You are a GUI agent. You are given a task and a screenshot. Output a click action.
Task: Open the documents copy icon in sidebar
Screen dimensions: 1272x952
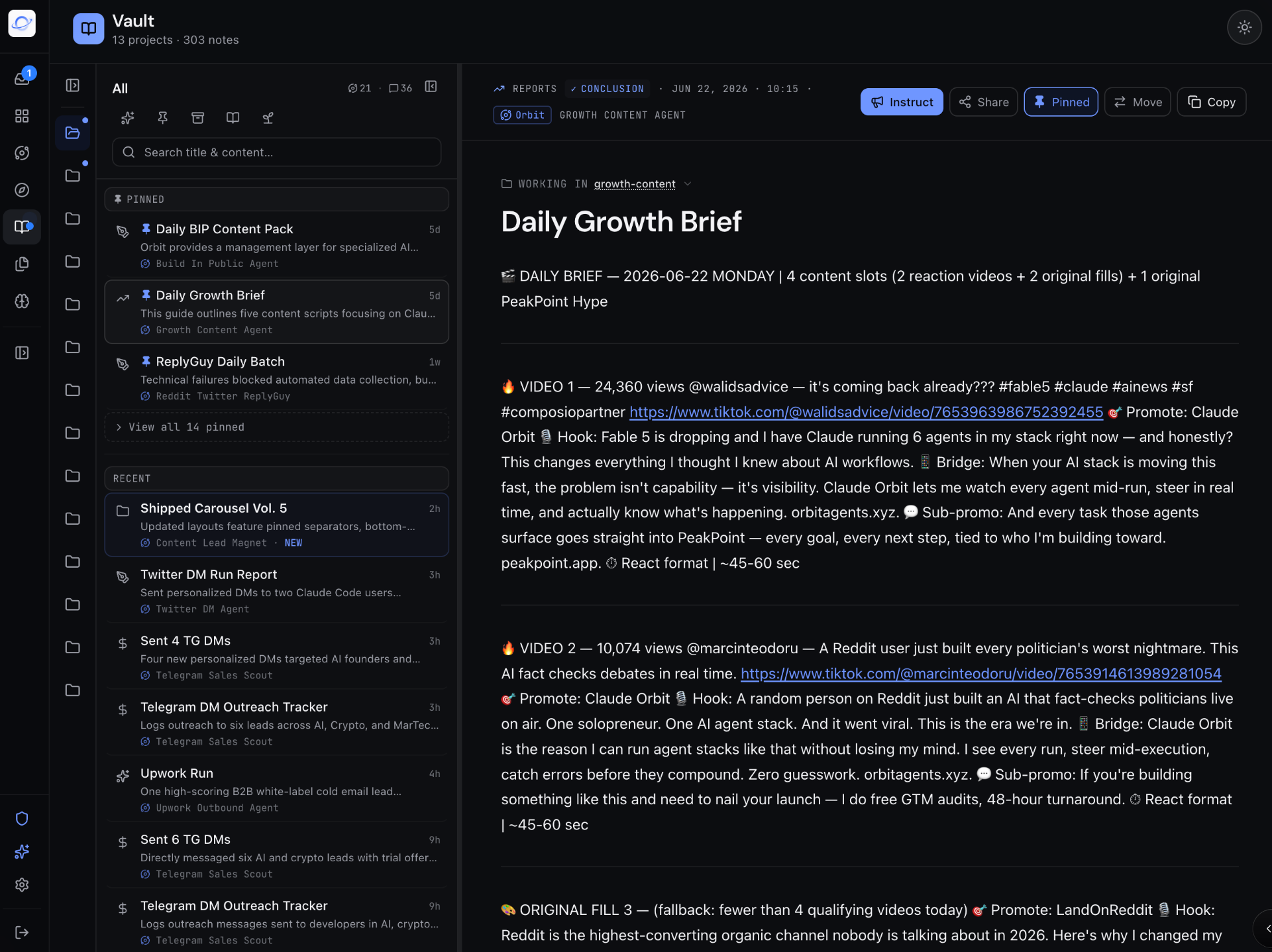click(x=22, y=264)
